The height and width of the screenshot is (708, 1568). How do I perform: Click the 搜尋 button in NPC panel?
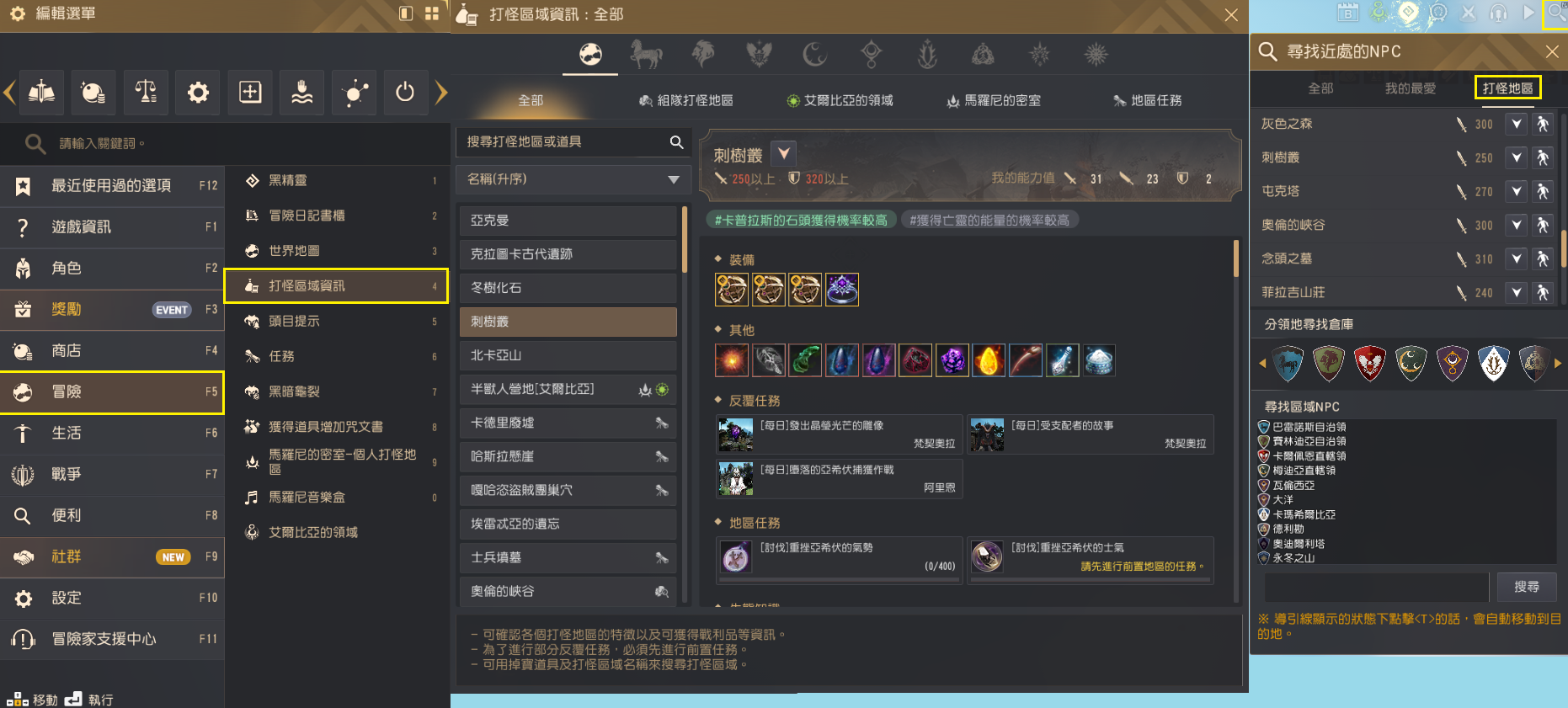(1527, 587)
